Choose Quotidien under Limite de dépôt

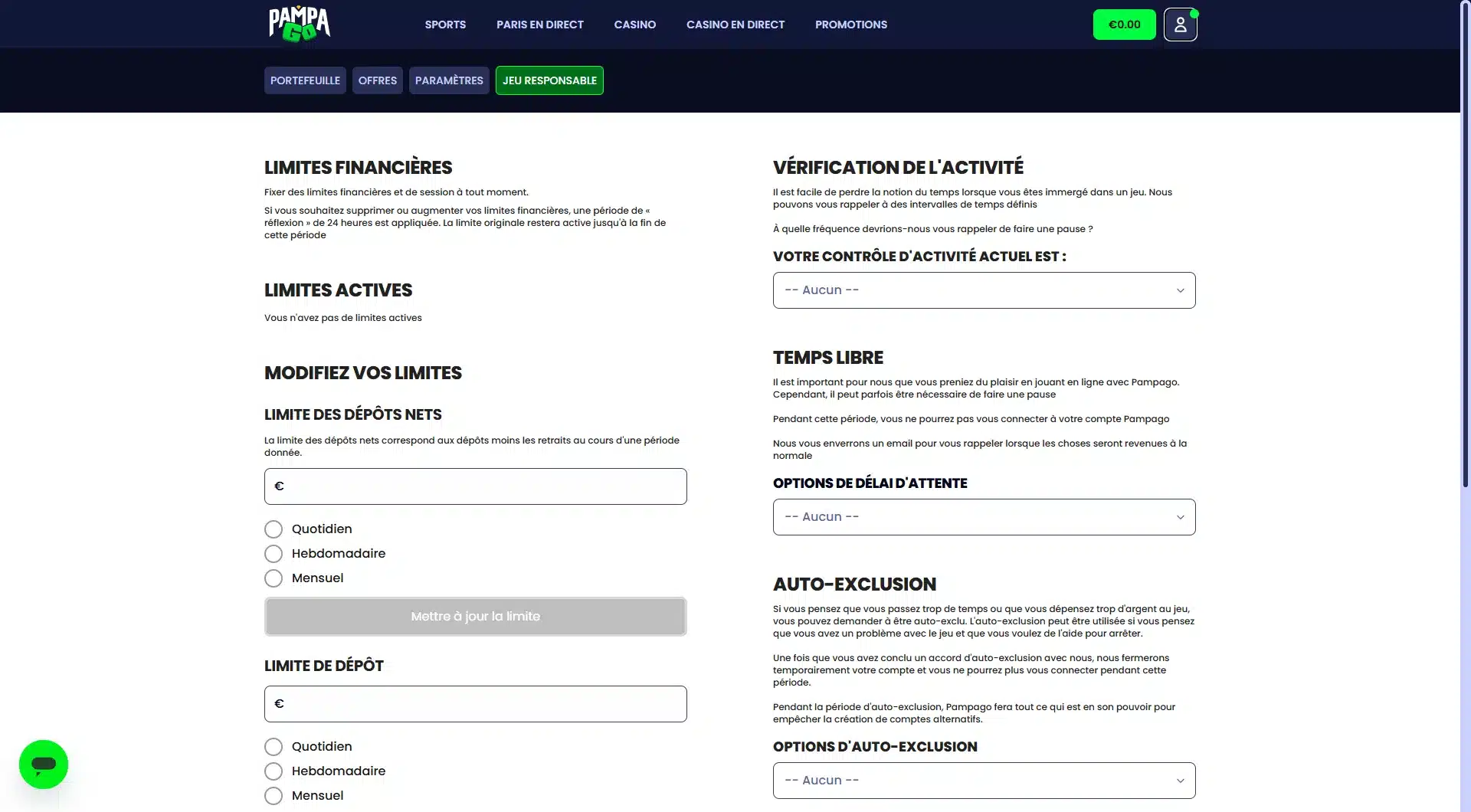(x=274, y=747)
